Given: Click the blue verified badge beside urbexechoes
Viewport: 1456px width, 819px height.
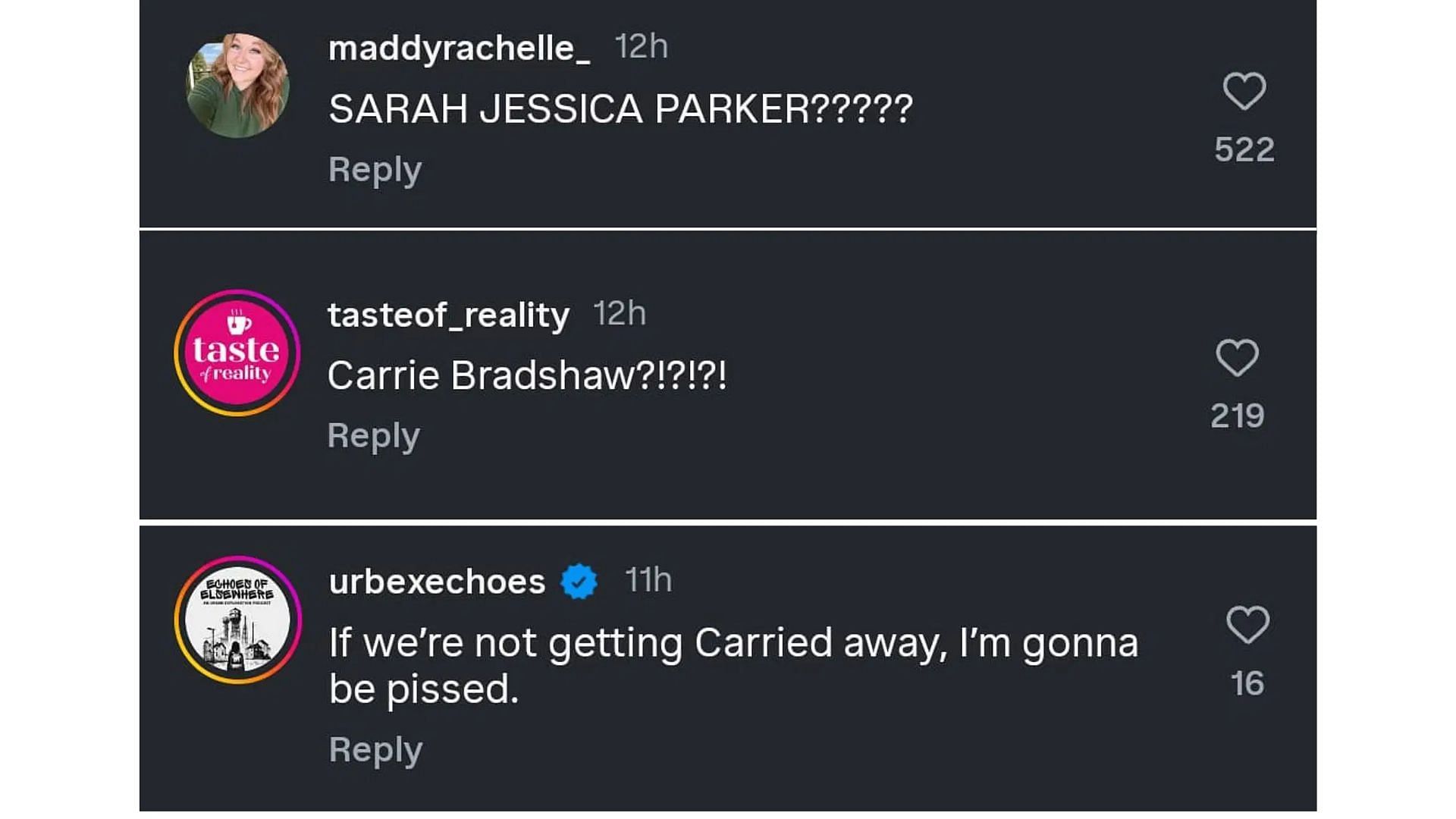Looking at the screenshot, I should (579, 582).
